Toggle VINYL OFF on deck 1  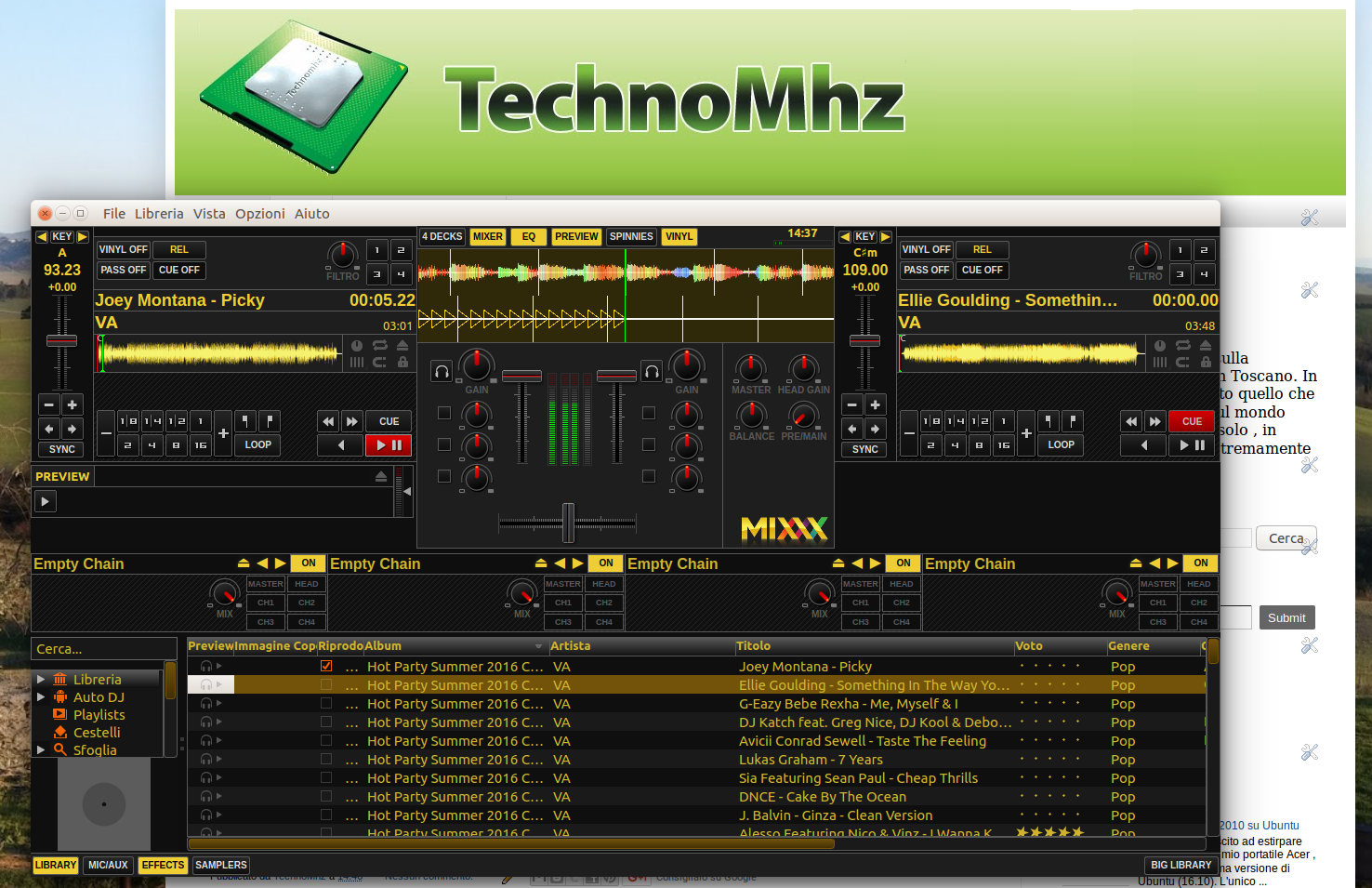(x=124, y=249)
